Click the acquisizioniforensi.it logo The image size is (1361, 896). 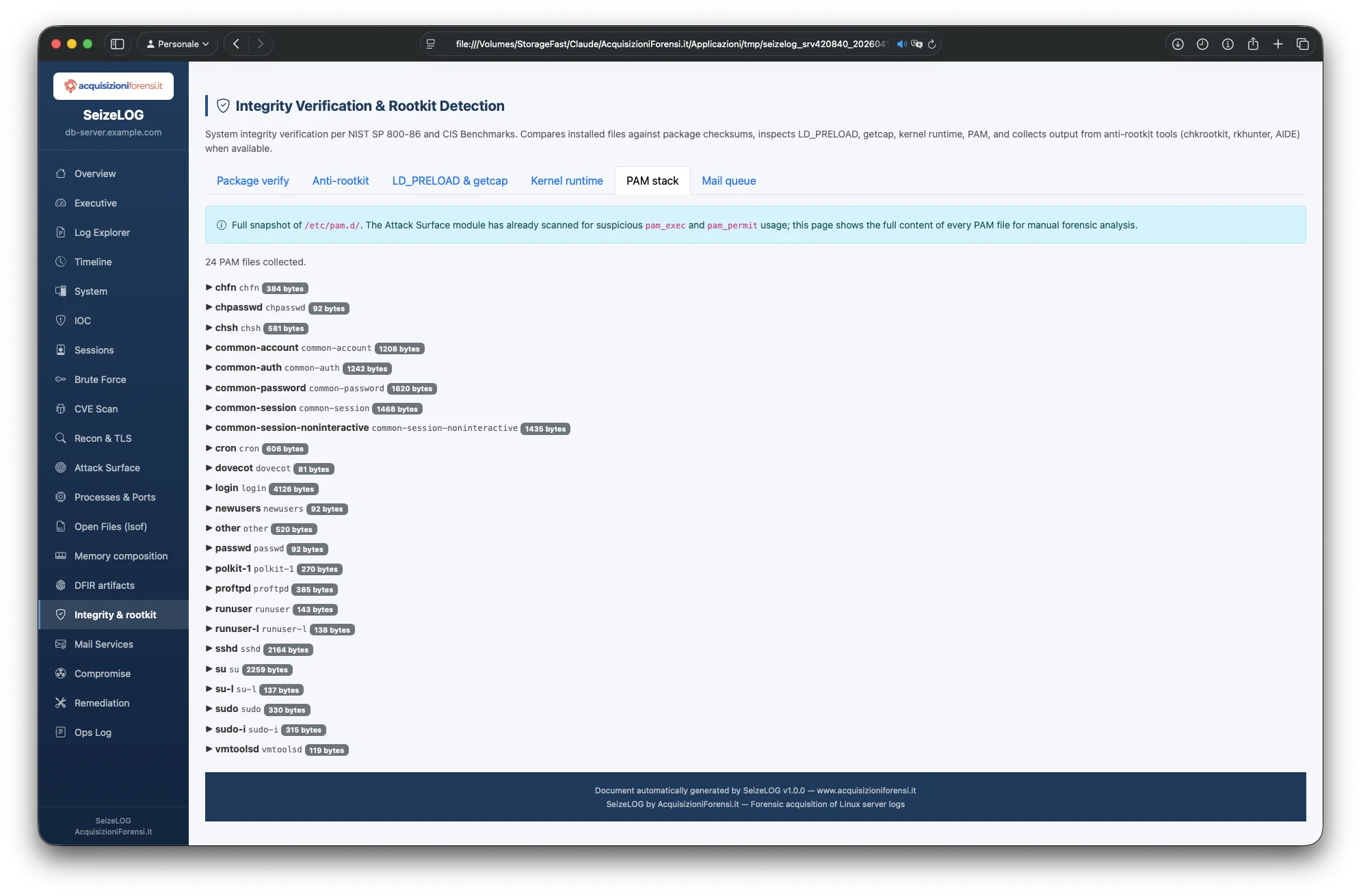[x=113, y=85]
